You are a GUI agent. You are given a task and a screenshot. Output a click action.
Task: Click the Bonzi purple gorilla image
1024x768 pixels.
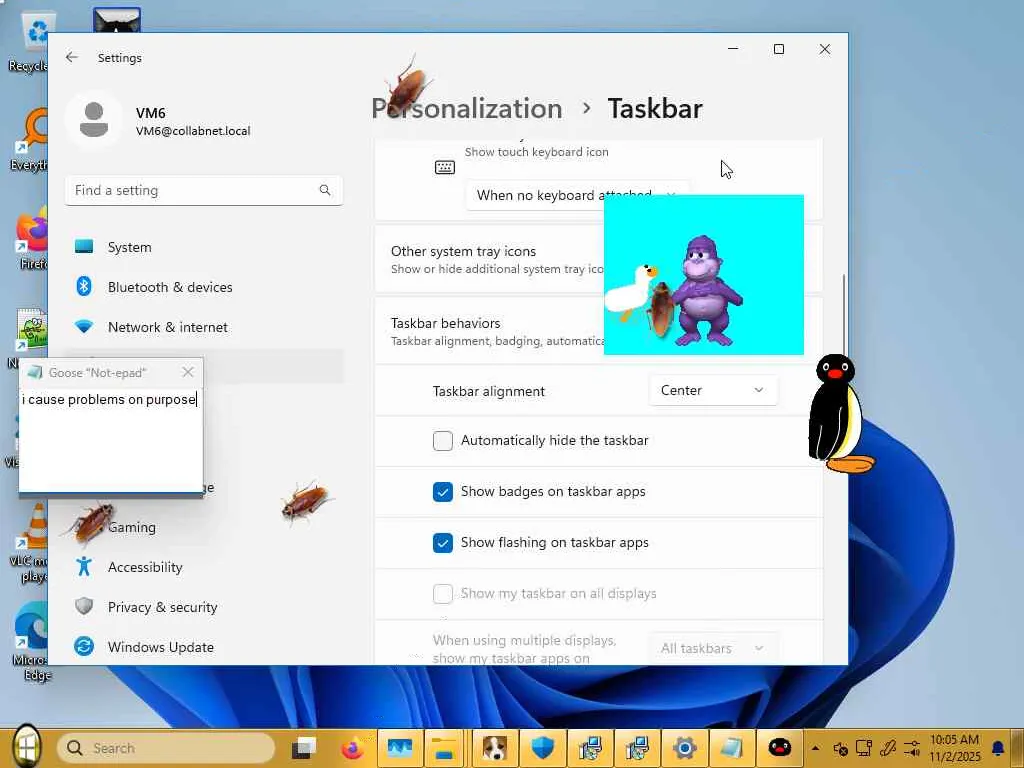707,292
